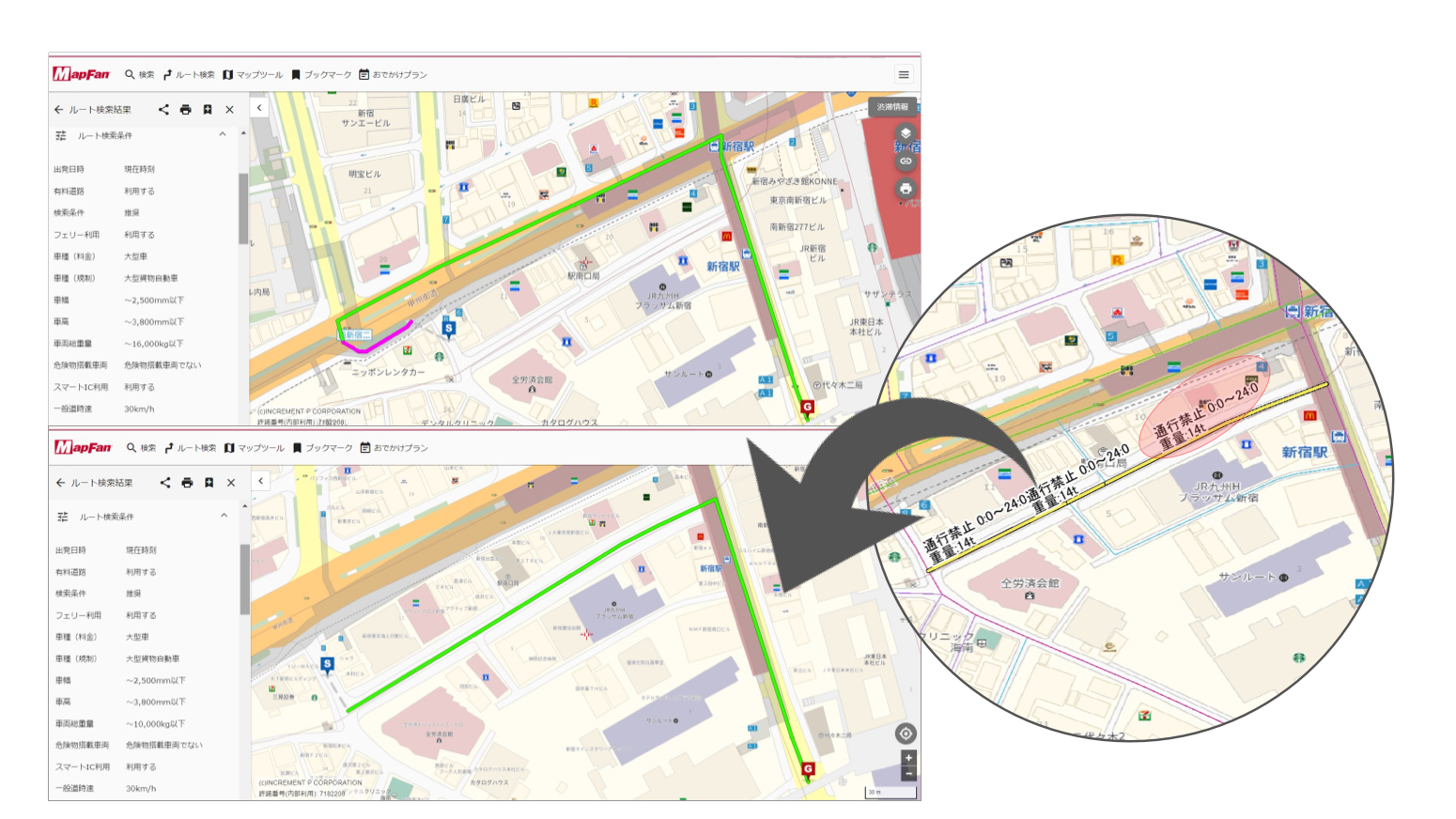This screenshot has height=819, width=1456.
Task: Click the upper side panel scrollbar thumb
Action: 243,207
